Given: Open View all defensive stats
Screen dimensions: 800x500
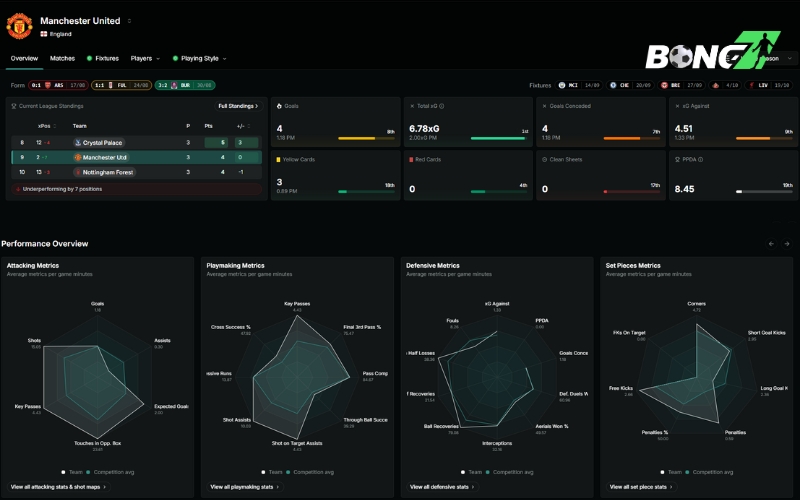Looking at the screenshot, I should [443, 487].
